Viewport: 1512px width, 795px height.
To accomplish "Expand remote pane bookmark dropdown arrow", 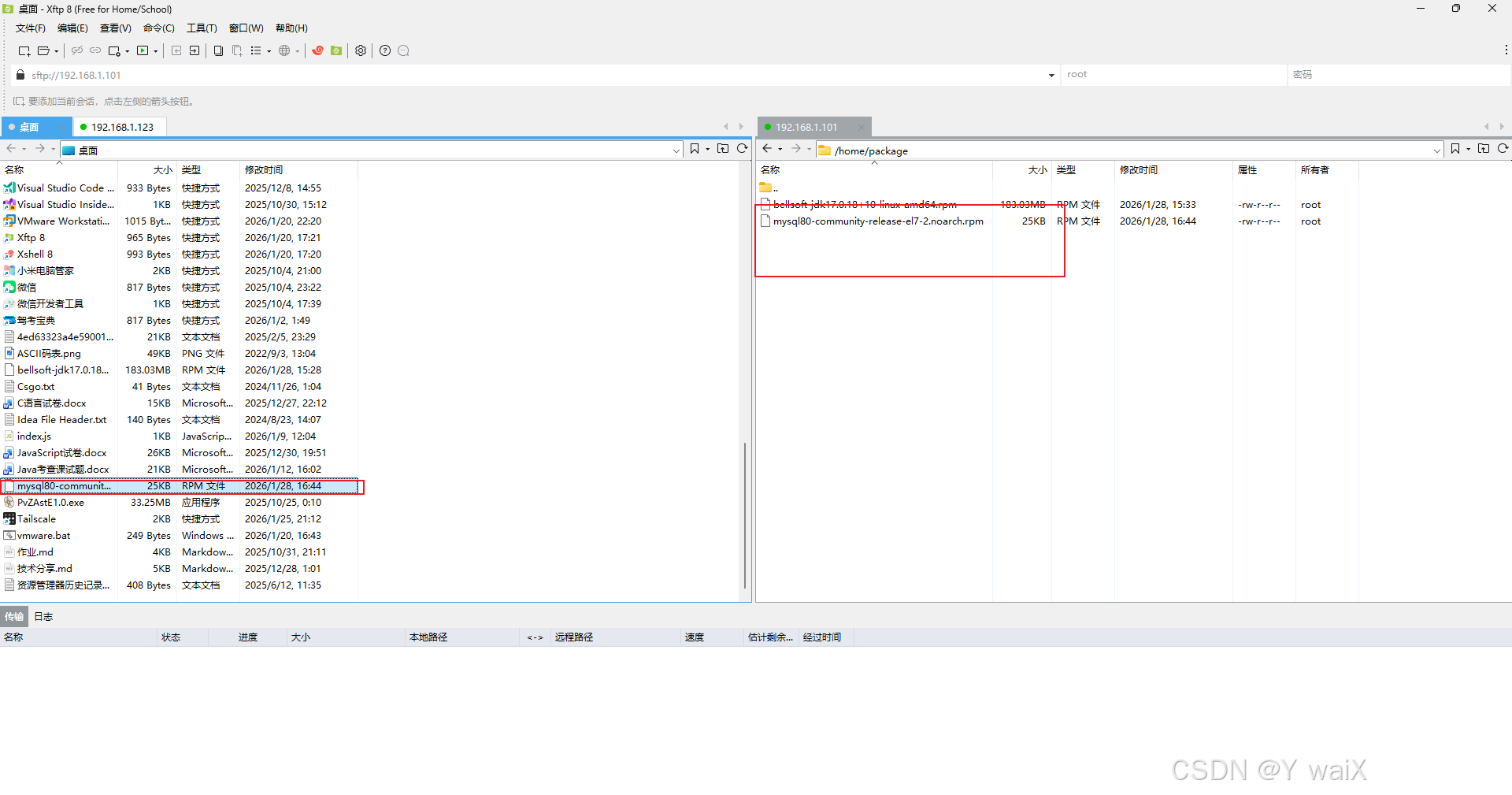I will pos(1469,149).
